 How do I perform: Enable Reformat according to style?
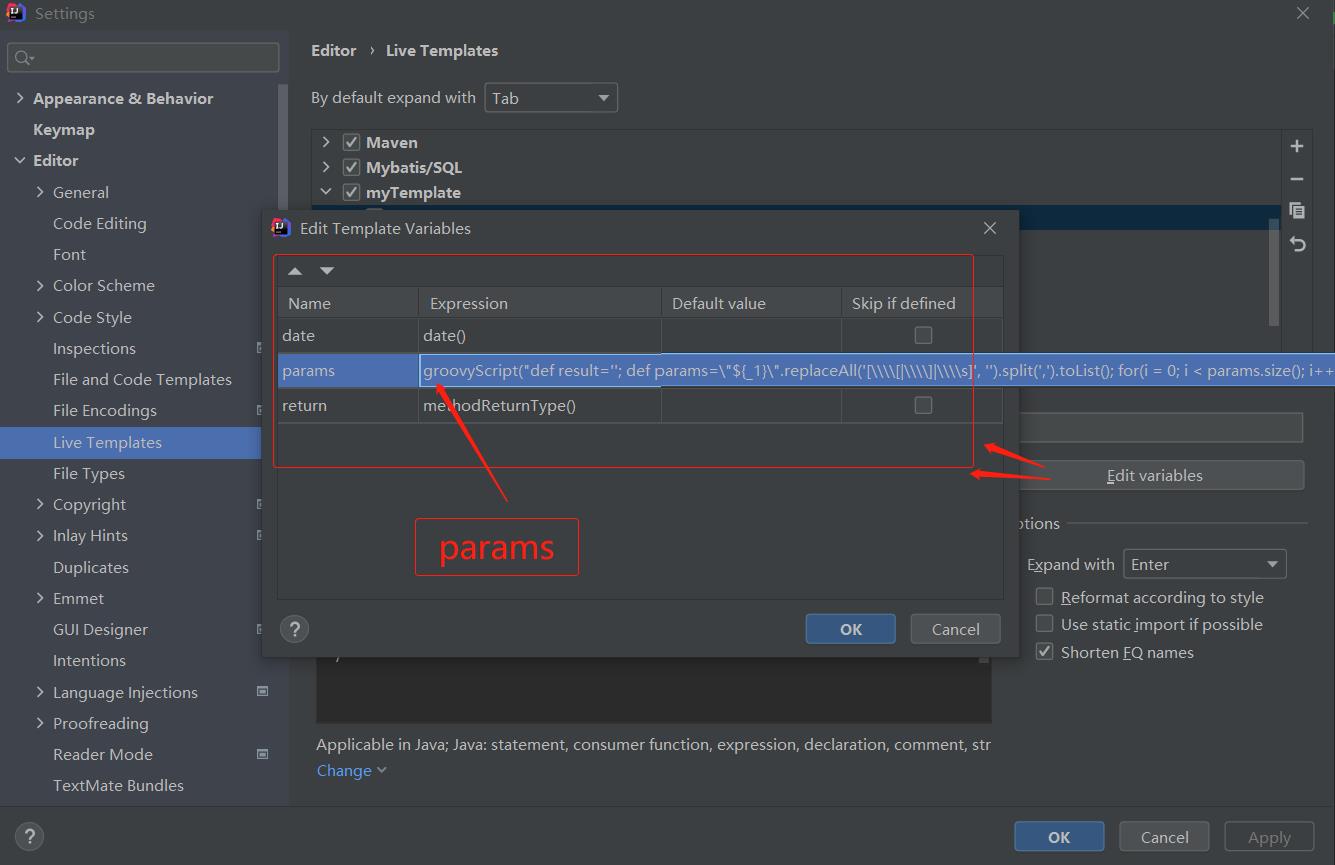[x=1045, y=596]
